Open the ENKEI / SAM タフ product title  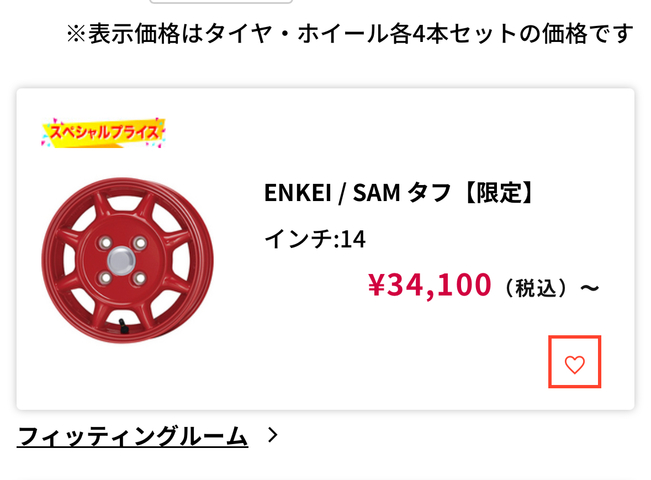point(400,193)
